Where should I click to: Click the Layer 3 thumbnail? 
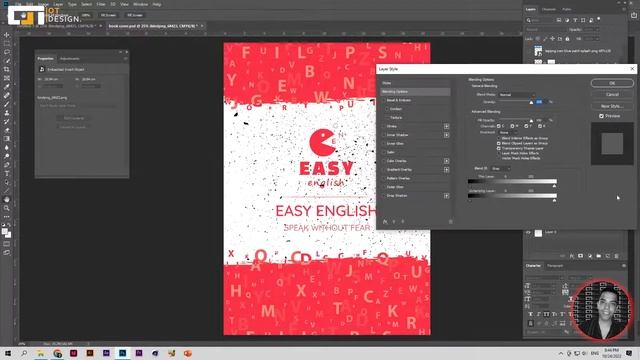(538, 233)
